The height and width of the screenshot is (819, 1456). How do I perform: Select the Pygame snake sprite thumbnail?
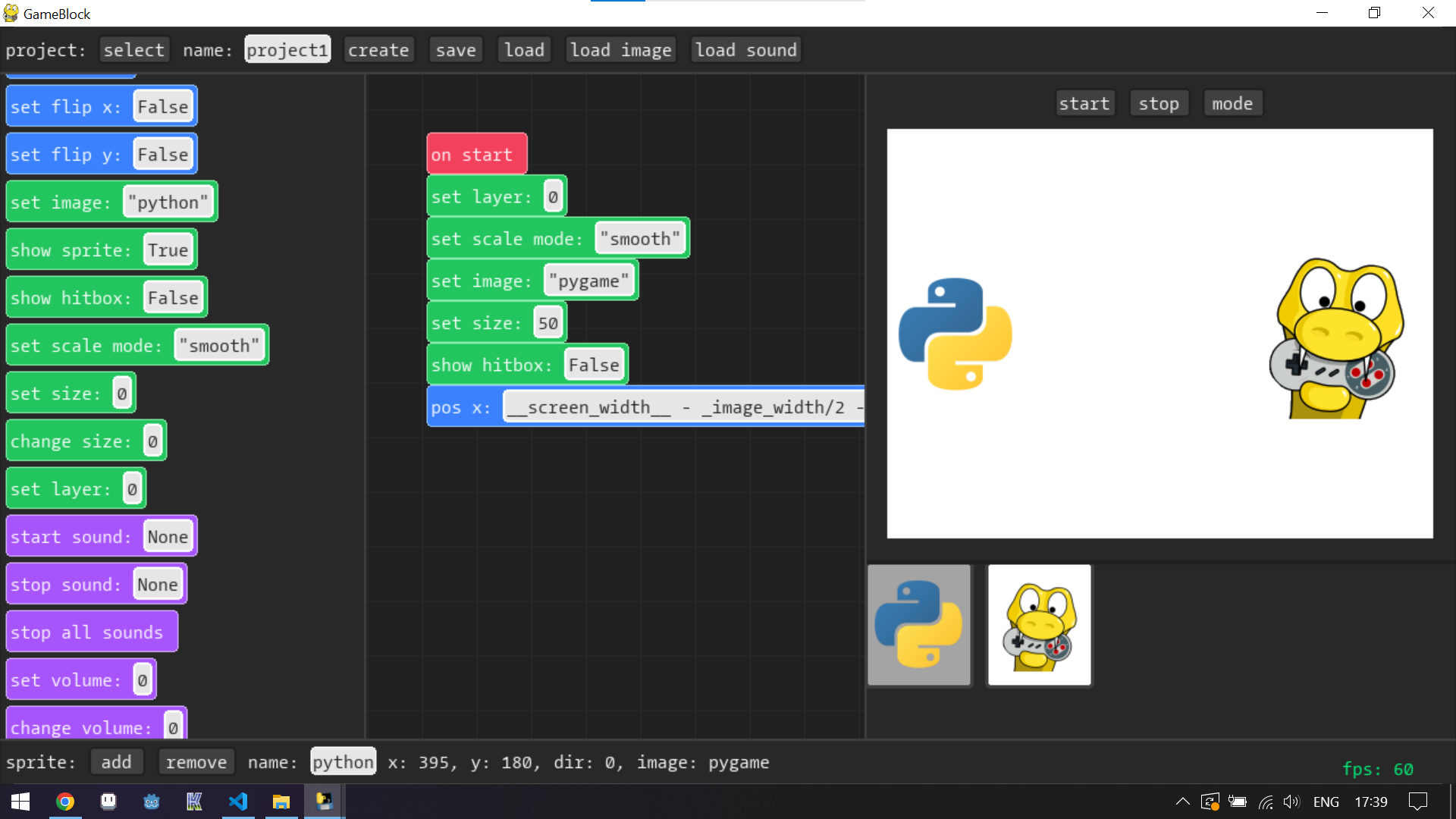(1039, 624)
